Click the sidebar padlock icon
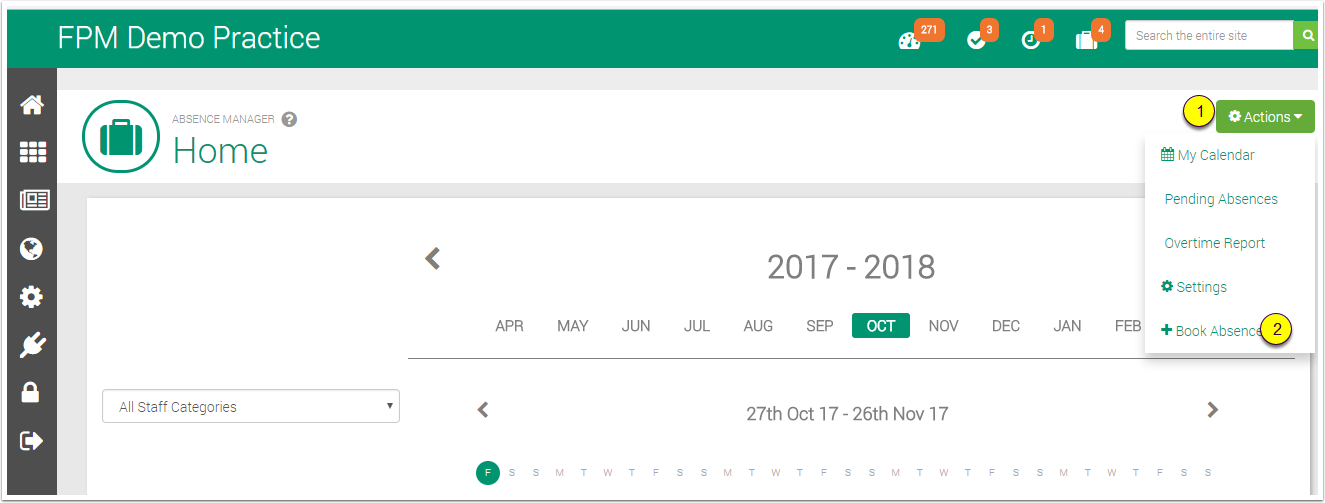The width and height of the screenshot is (1325, 503). click(x=32, y=393)
